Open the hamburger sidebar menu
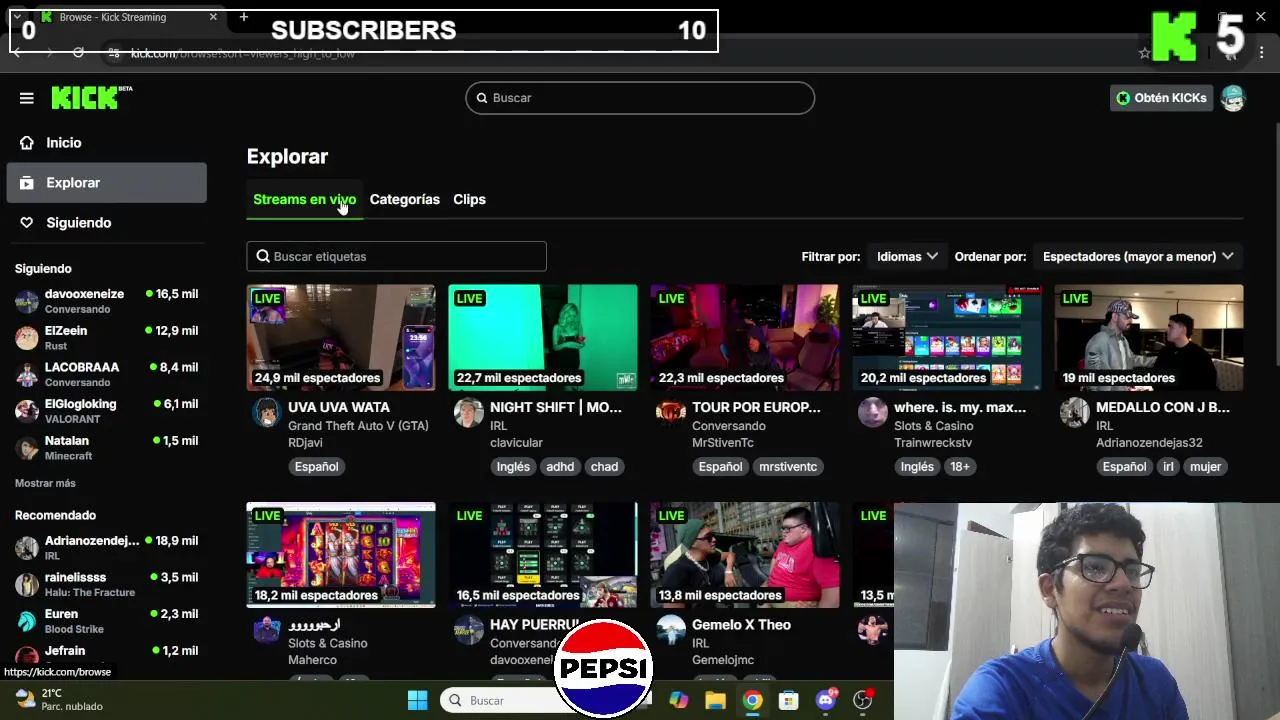This screenshot has width=1280, height=720. click(x=27, y=98)
